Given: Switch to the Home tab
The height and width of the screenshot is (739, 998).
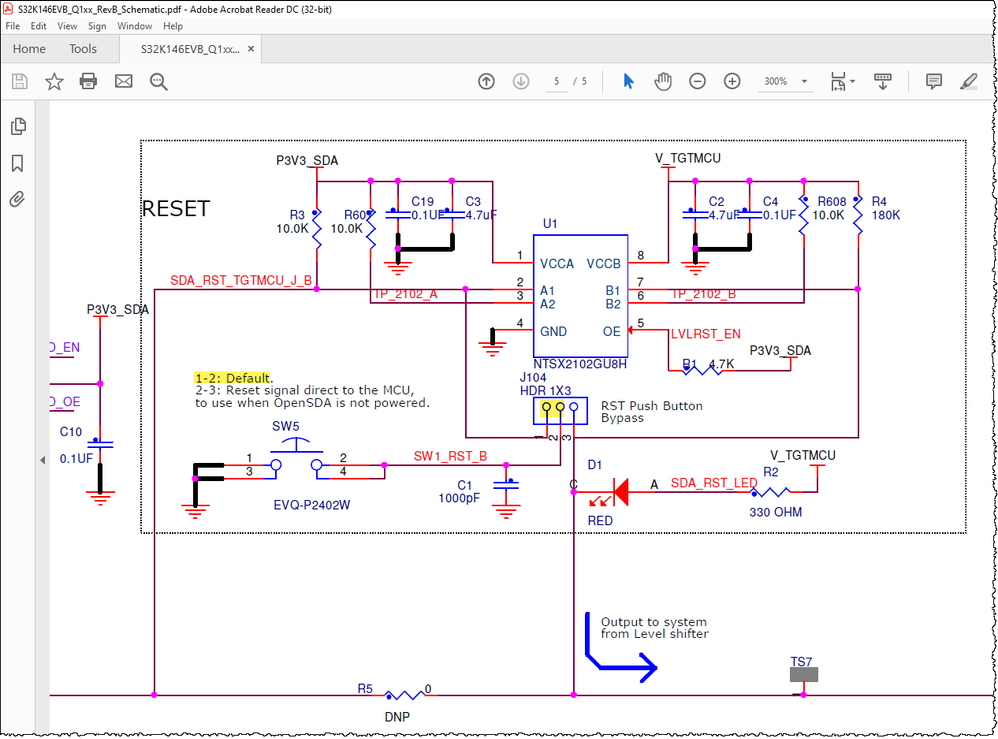Looking at the screenshot, I should [x=29, y=48].
